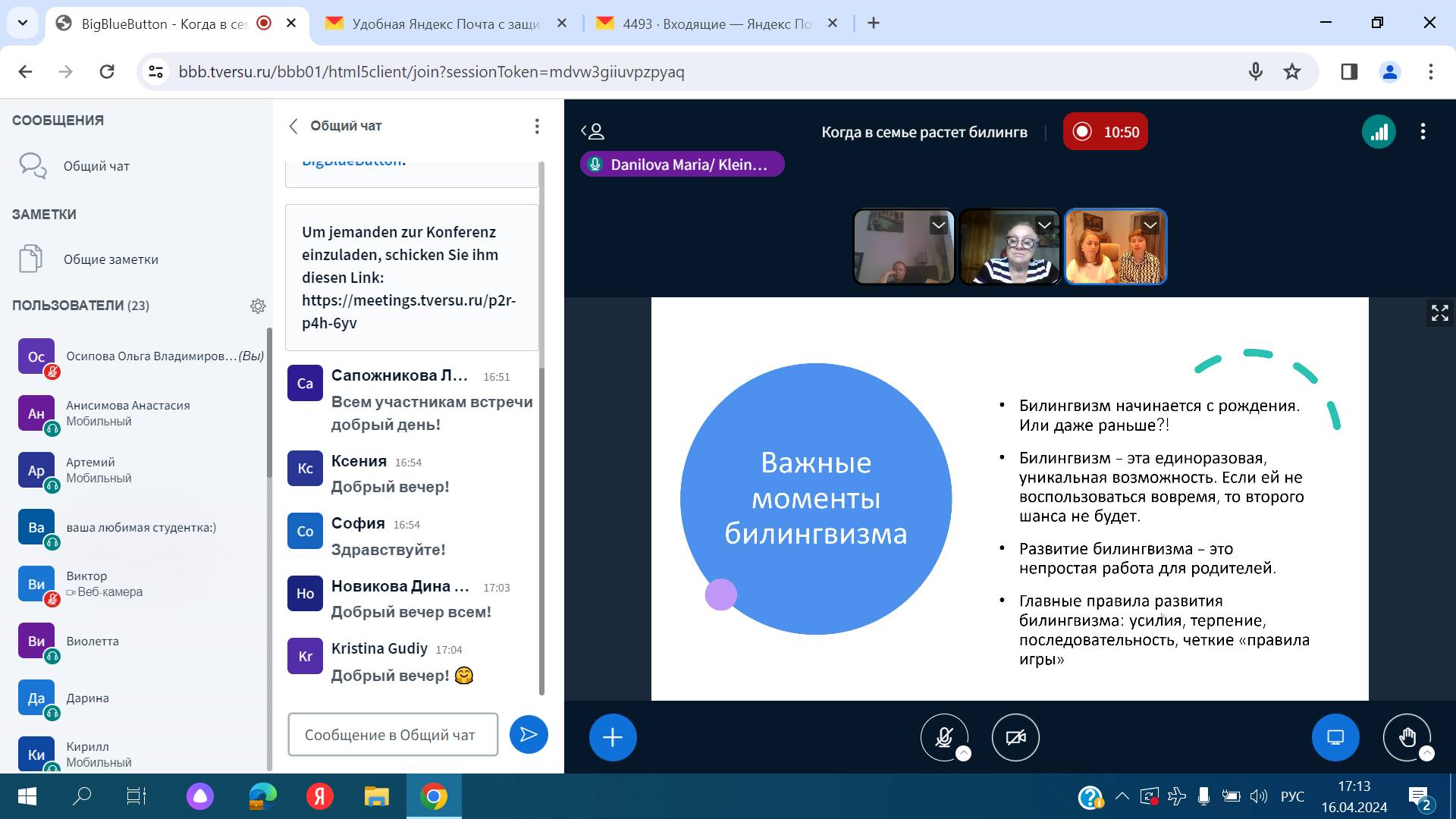Viewport: 1456px width, 819px height.
Task: Open the connection status signal icon
Action: click(x=1379, y=132)
